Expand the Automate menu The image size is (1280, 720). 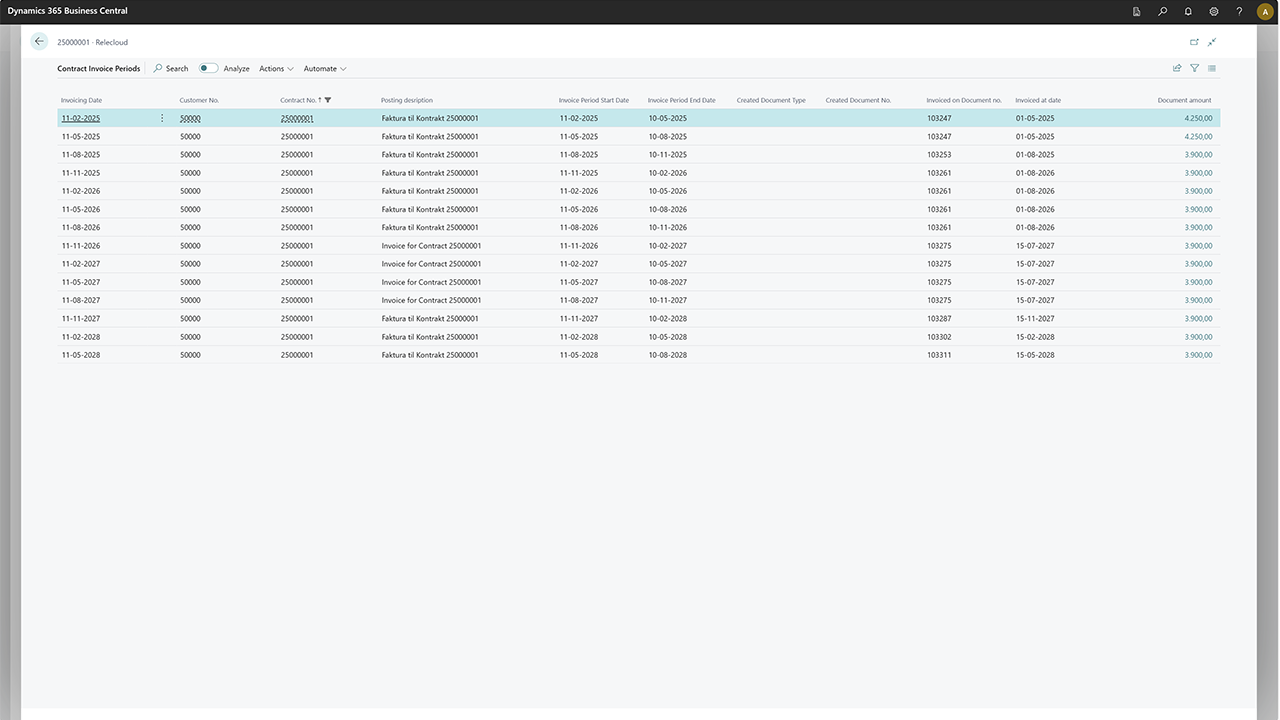pyautogui.click(x=325, y=69)
